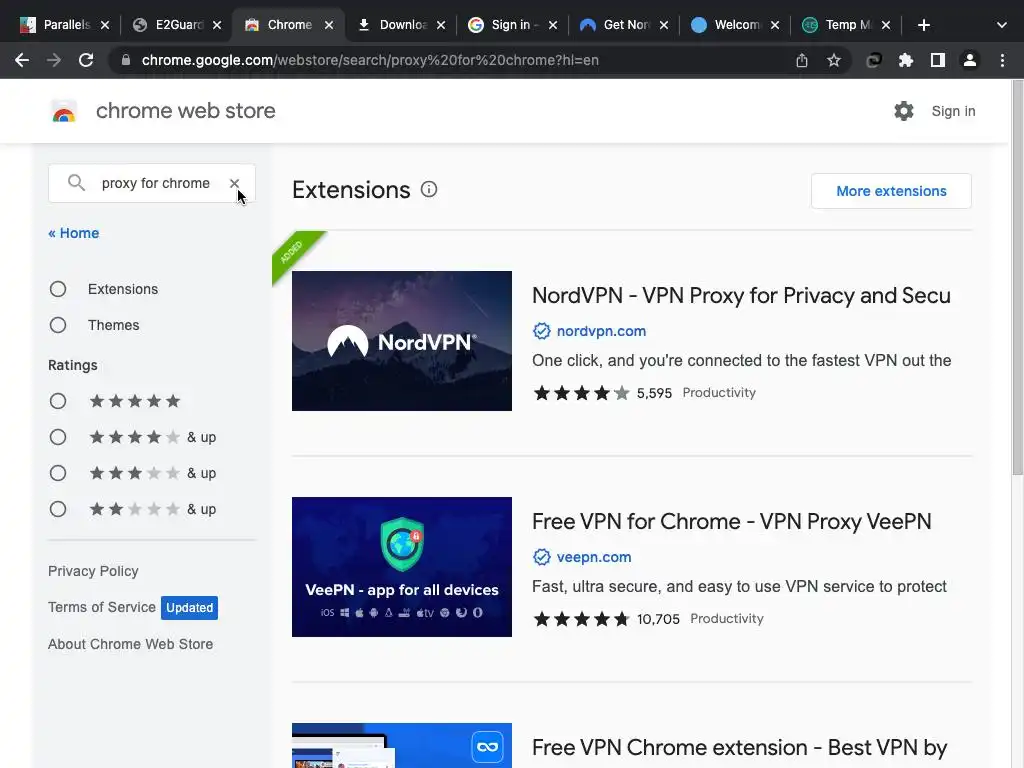Select the Themes filter radio button
Image resolution: width=1024 pixels, height=768 pixels.
pos(58,325)
